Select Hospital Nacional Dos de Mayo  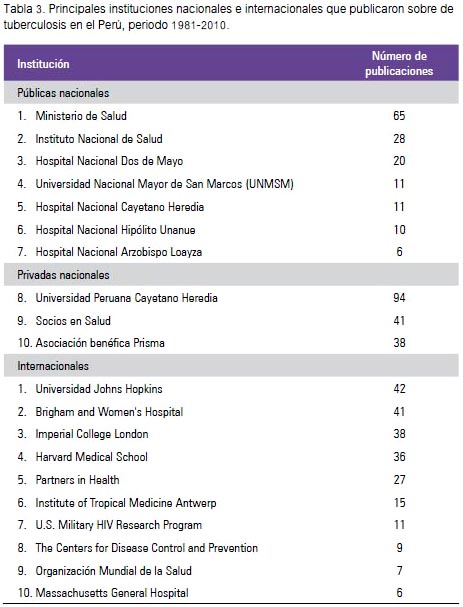point(109,161)
